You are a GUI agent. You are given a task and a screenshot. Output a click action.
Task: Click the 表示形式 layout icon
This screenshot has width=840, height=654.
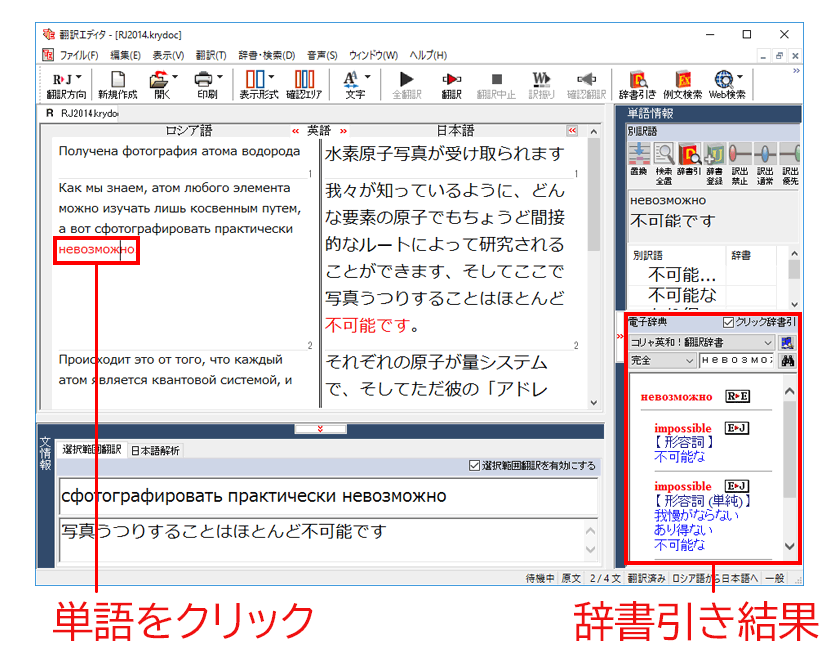pos(255,80)
